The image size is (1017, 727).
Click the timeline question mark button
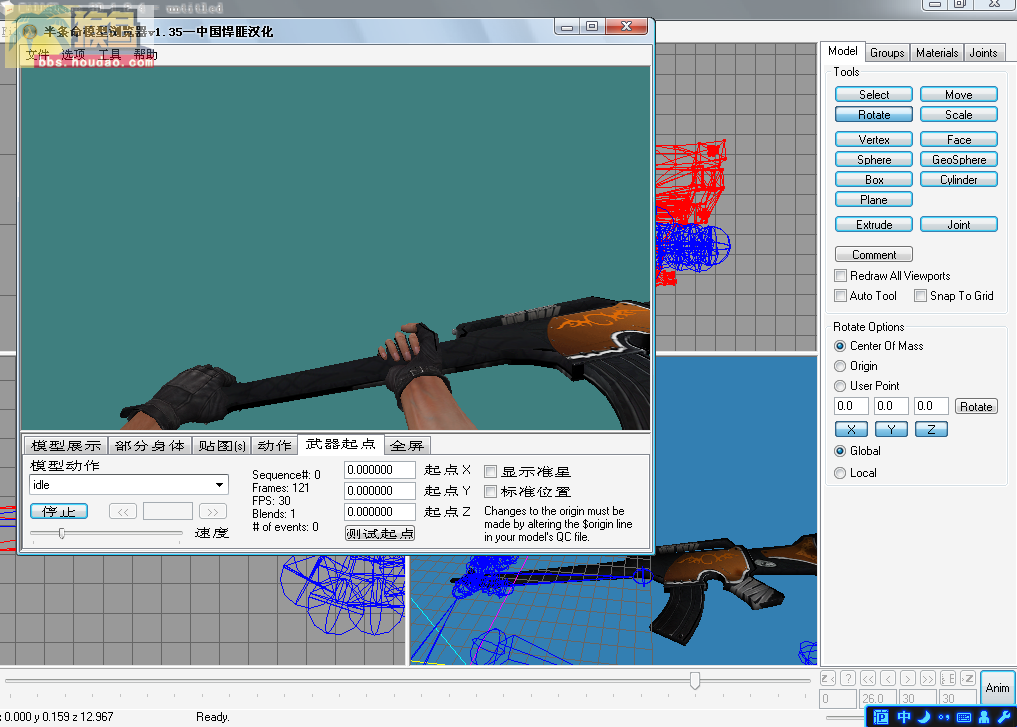point(848,679)
